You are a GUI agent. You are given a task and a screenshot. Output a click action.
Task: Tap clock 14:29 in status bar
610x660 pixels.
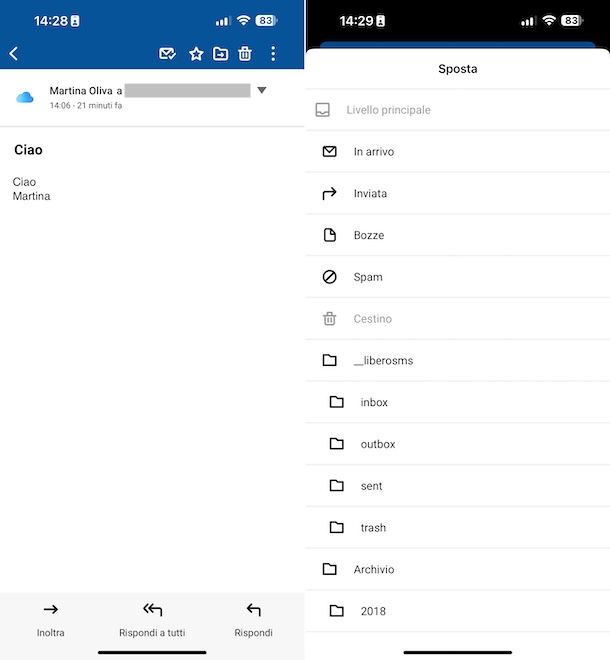pyautogui.click(x=357, y=21)
